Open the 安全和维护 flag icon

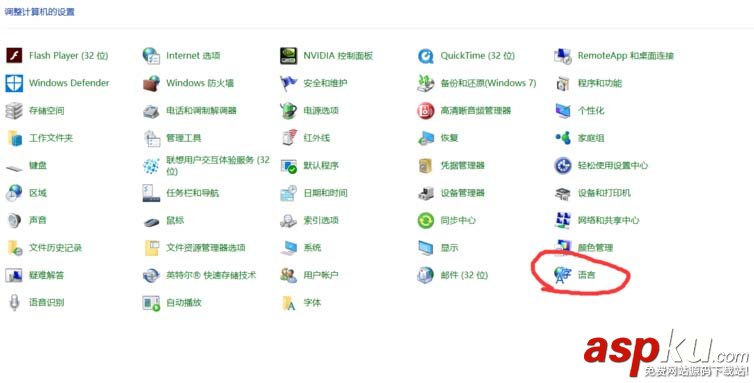289,83
